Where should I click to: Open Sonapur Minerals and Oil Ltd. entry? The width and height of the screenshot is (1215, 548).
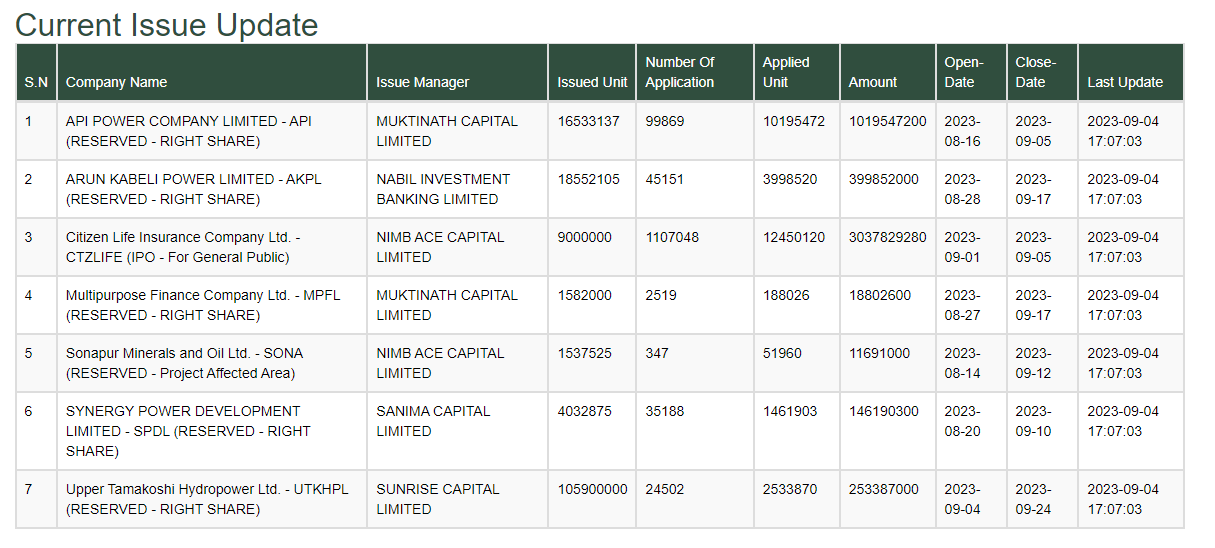point(185,363)
